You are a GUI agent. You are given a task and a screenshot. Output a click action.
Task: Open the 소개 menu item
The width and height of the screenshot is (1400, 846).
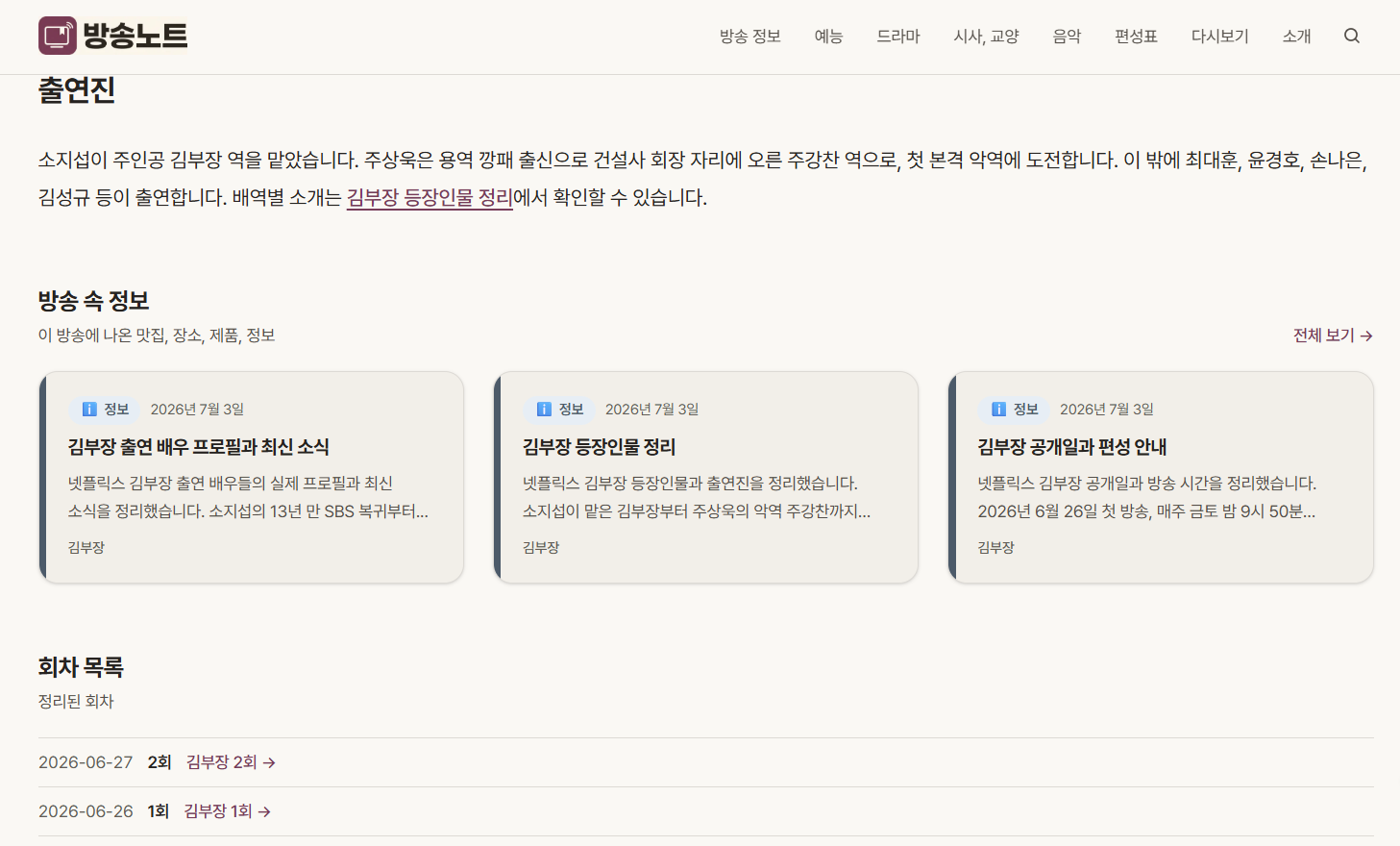(x=1297, y=37)
